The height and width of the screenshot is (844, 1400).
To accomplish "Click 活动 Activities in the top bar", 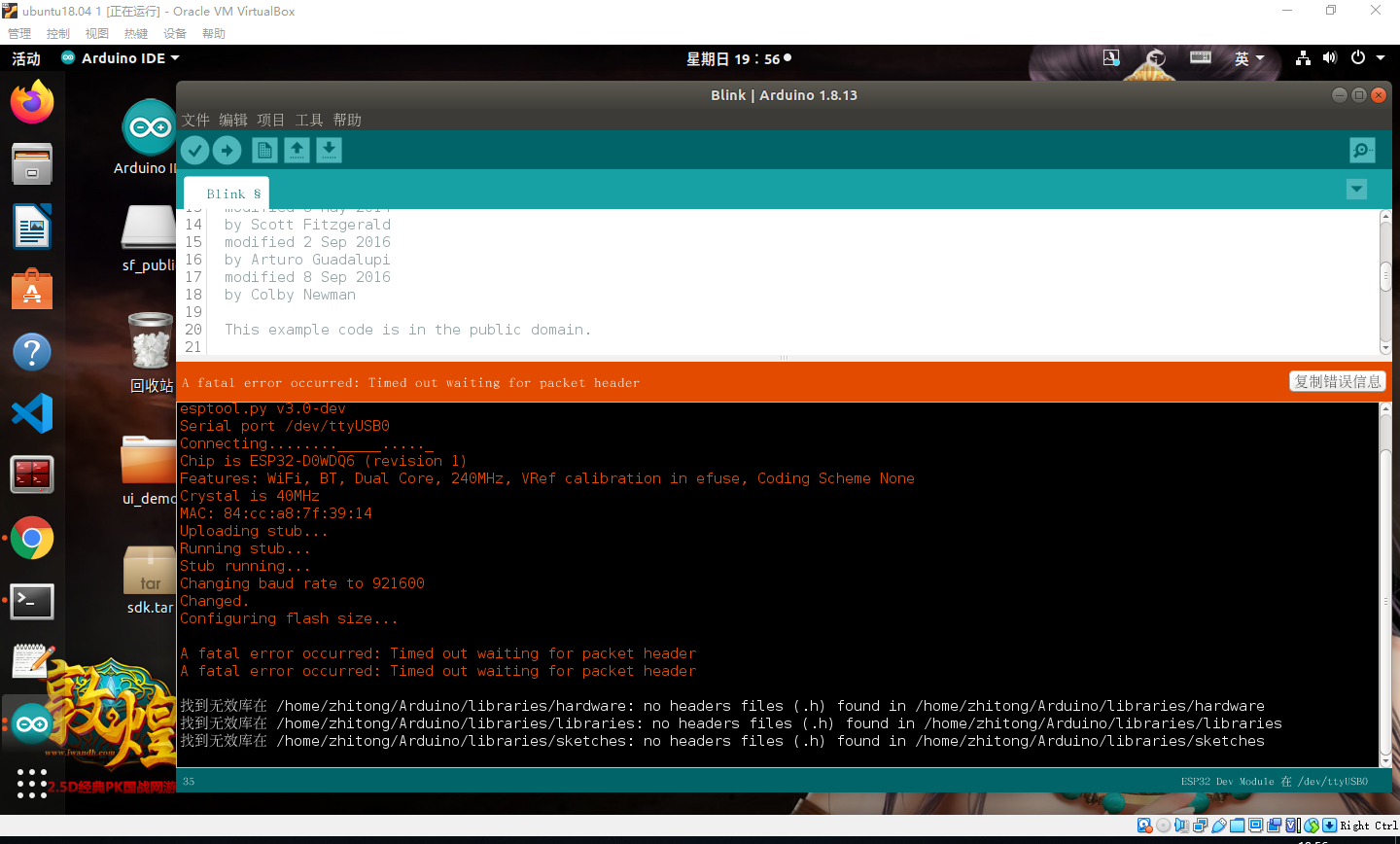I will click(x=26, y=58).
